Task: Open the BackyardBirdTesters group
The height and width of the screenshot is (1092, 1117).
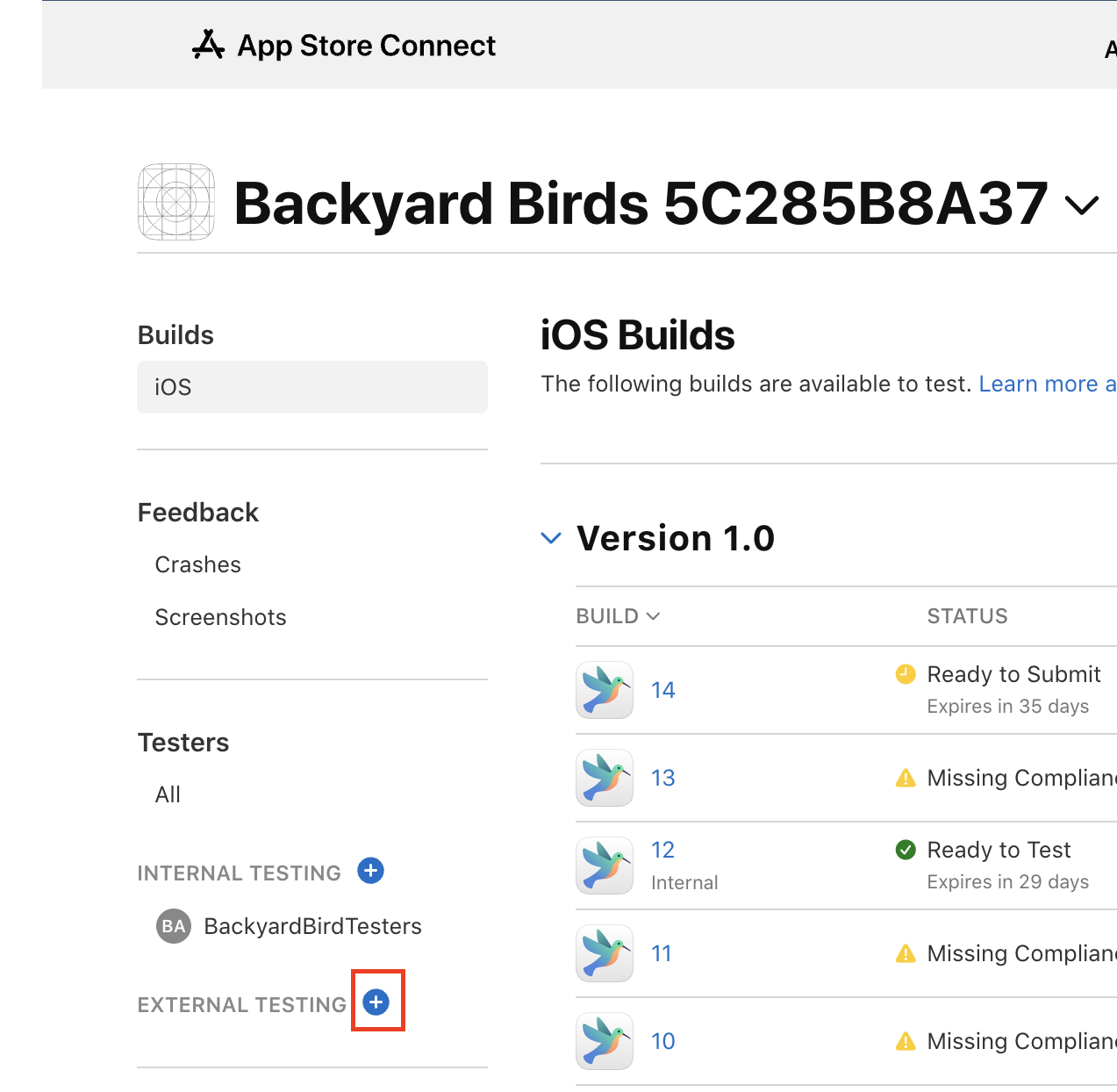Action: [312, 926]
